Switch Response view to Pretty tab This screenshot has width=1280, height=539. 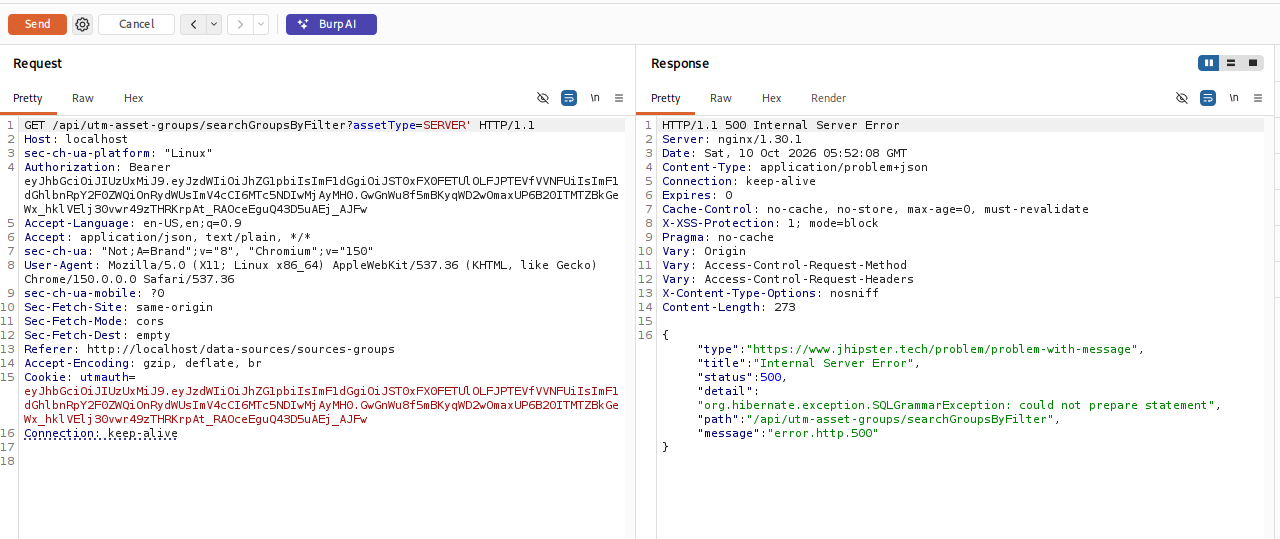[x=666, y=98]
